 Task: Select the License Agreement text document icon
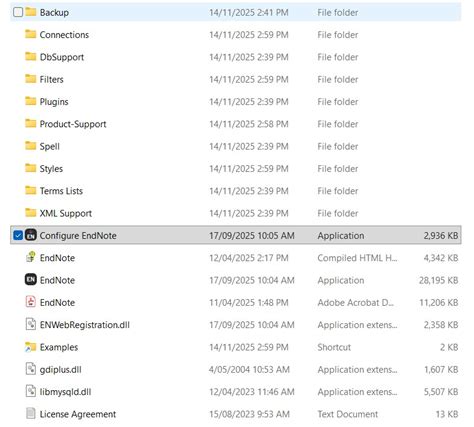31,414
